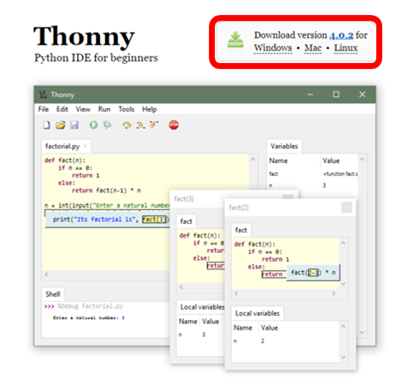
Task: Close the Thonny window
Action: tap(362, 95)
